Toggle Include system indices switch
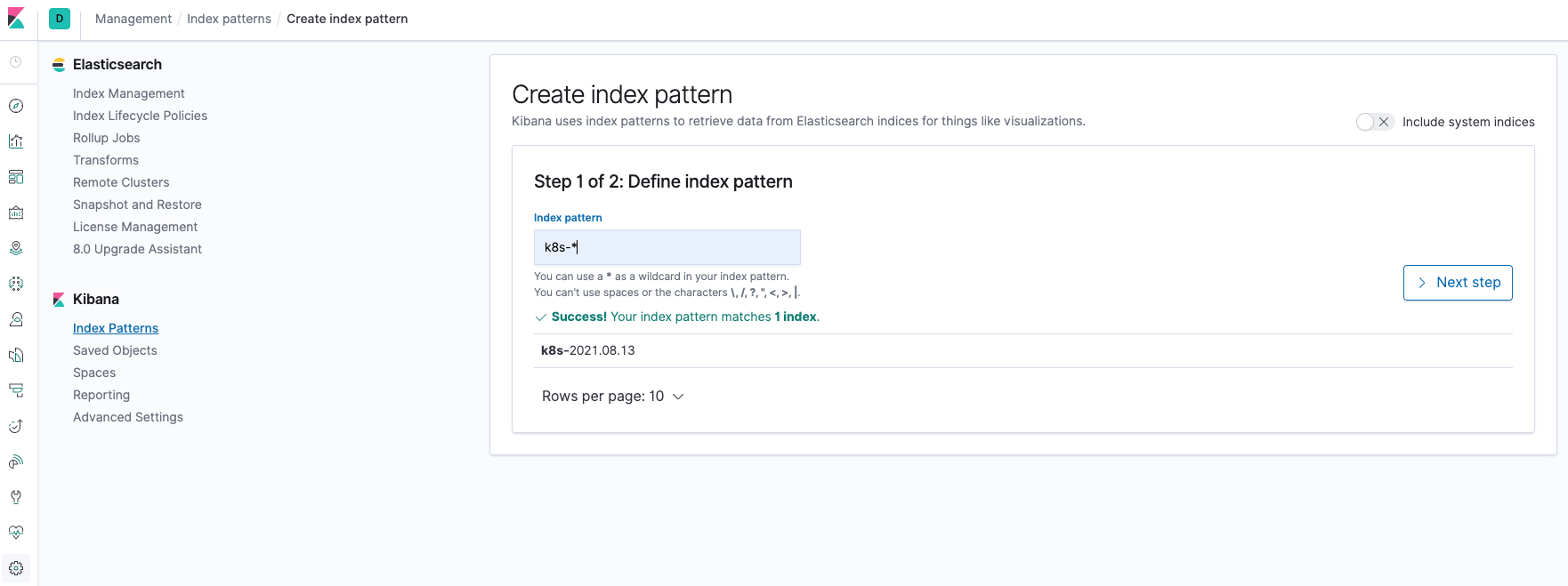This screenshot has height=586, width=1568. coord(1374,122)
